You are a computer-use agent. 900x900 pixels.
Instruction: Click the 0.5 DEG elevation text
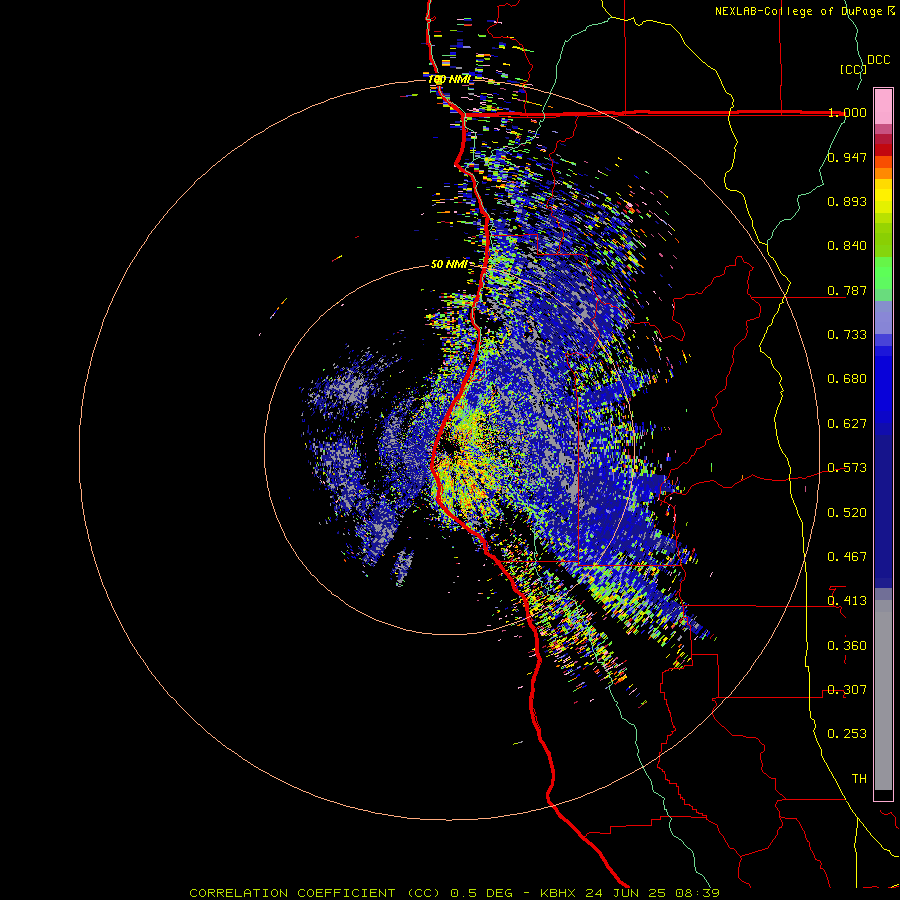click(481, 893)
